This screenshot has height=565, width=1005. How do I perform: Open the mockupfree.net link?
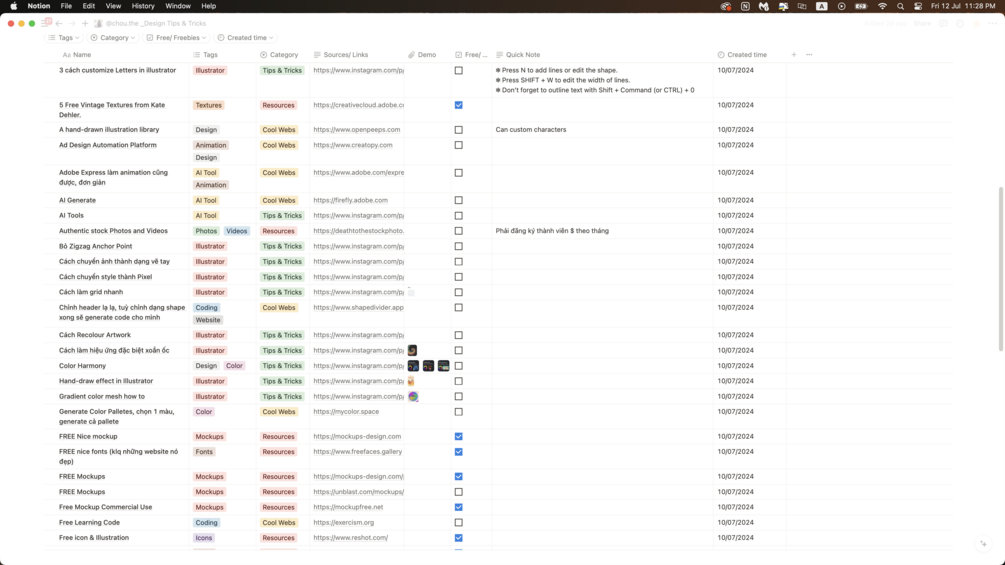348,507
